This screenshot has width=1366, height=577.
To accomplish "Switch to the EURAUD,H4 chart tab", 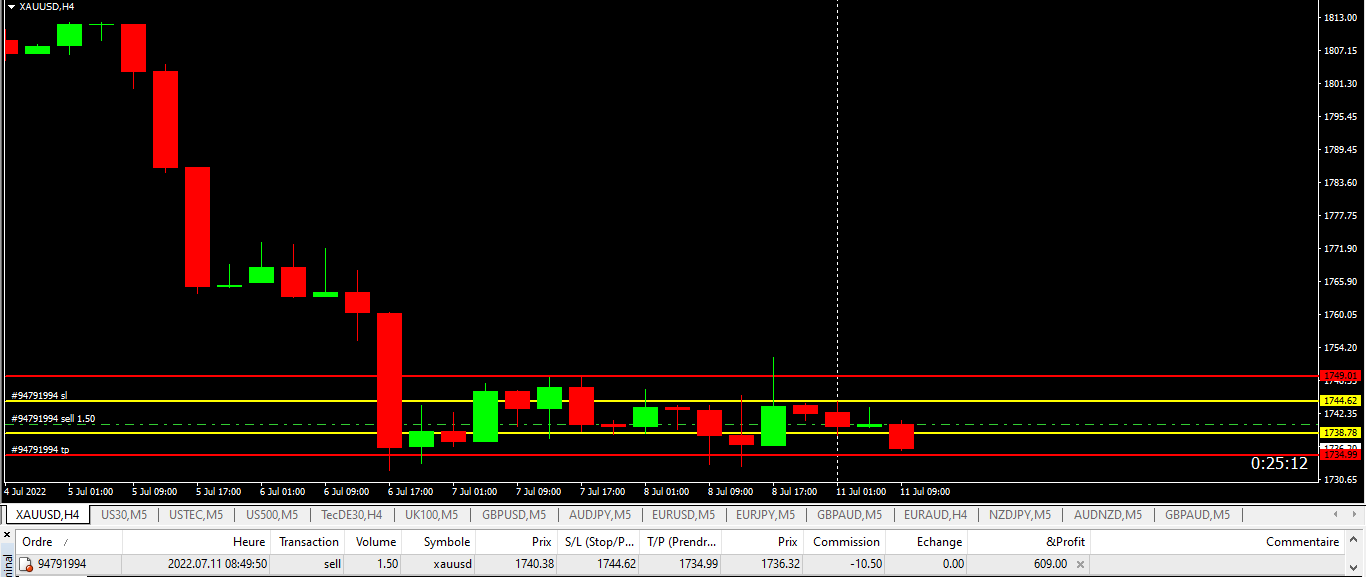I will click(x=935, y=515).
